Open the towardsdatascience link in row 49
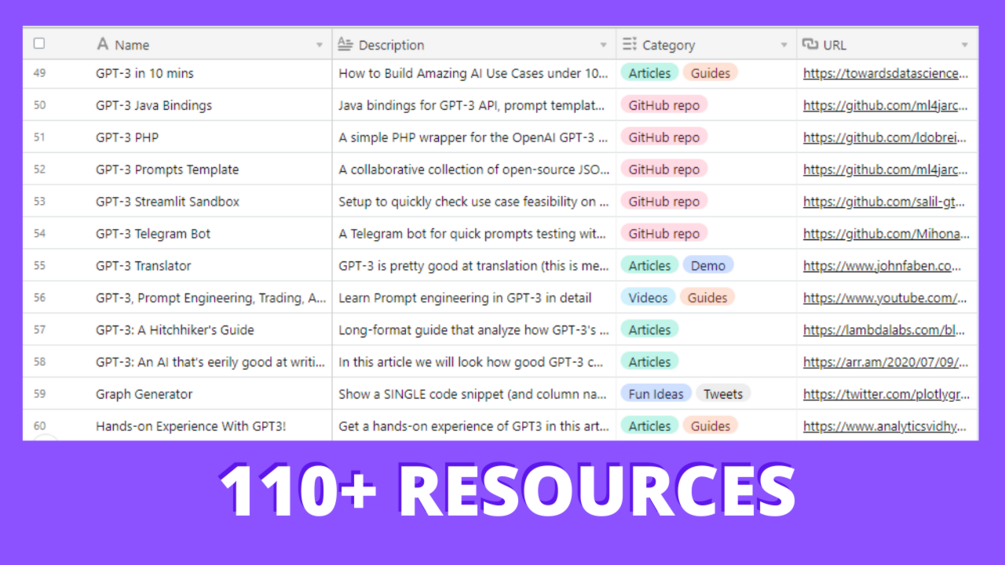This screenshot has width=1005, height=565. tap(885, 73)
